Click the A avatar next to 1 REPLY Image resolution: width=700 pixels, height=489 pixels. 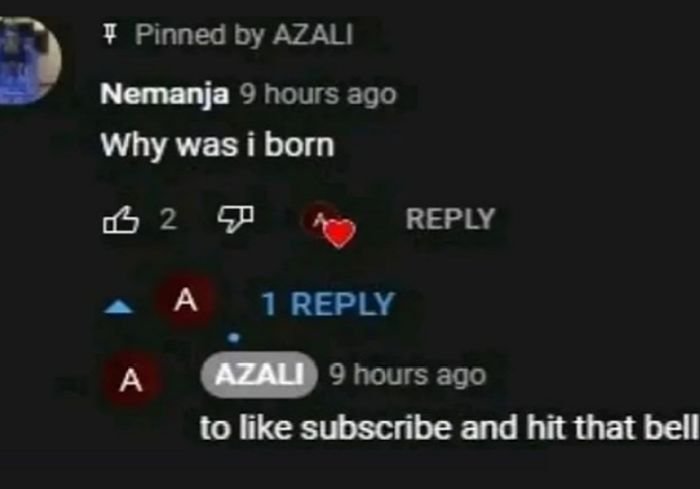pyautogui.click(x=183, y=302)
